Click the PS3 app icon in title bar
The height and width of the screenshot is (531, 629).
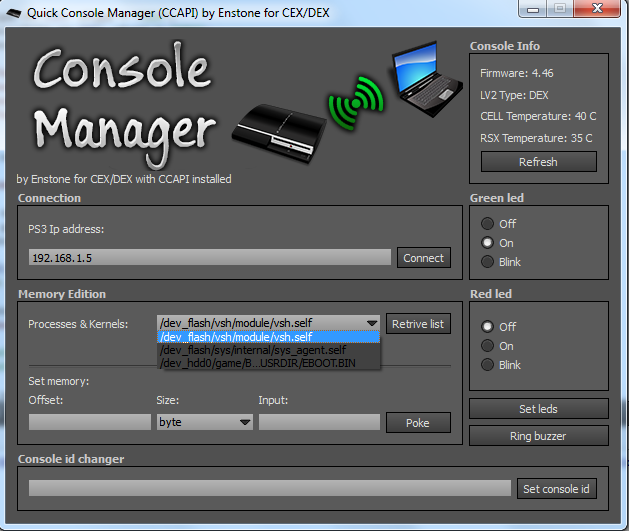click(14, 13)
